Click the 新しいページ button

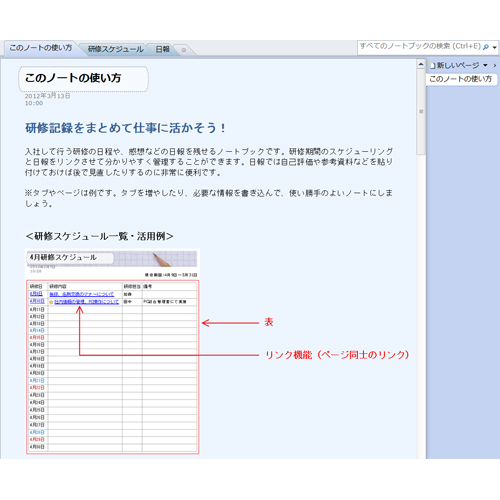455,65
